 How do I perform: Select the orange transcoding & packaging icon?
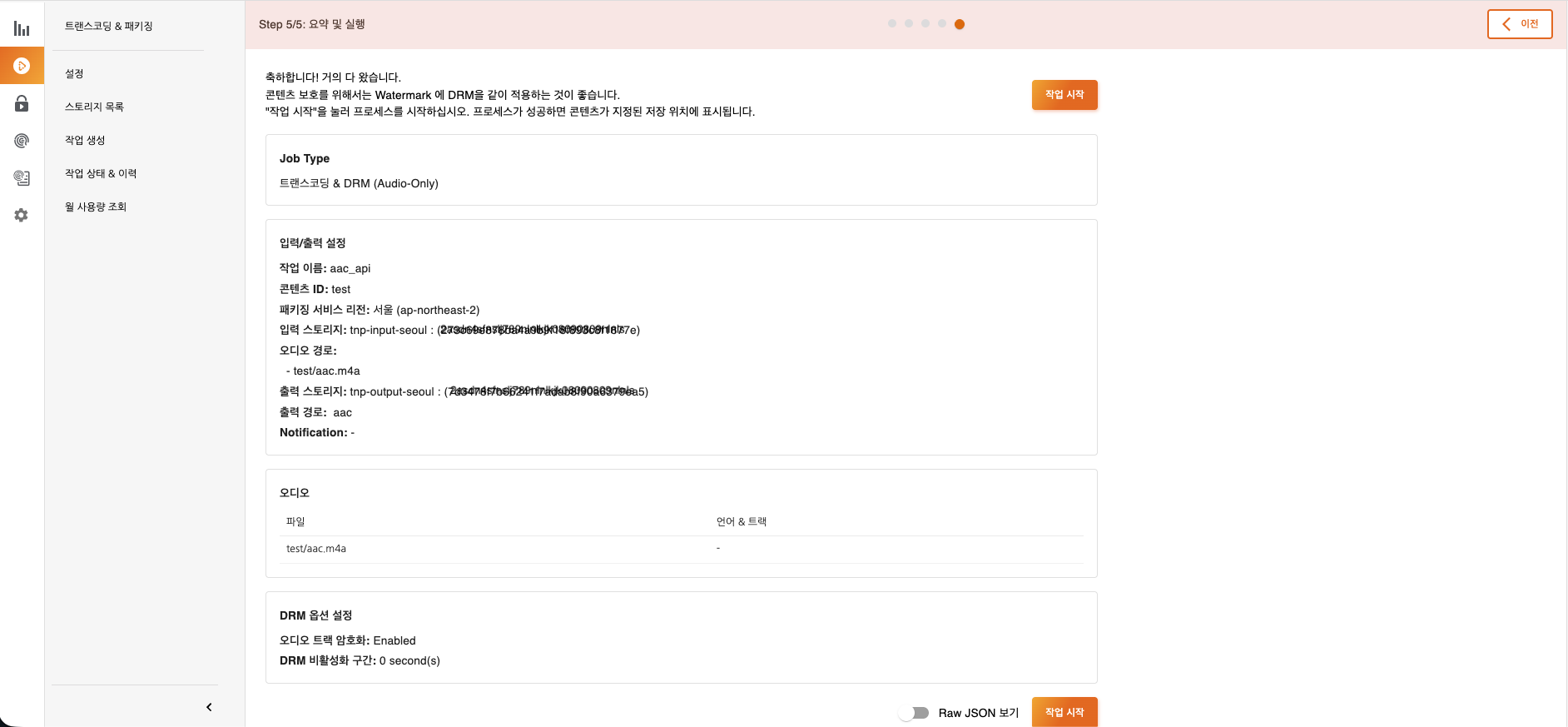[22, 66]
